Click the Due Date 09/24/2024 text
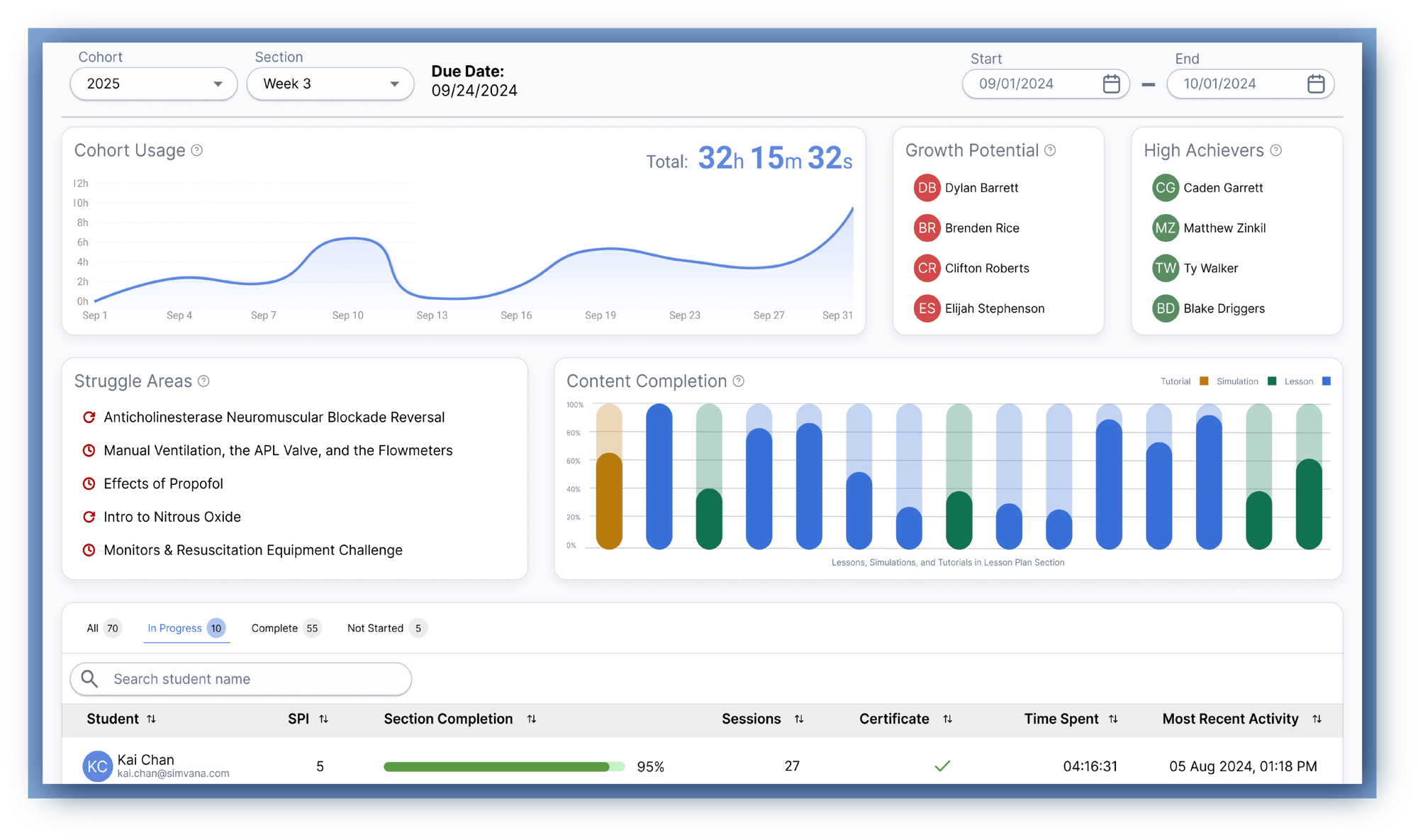 (x=474, y=91)
